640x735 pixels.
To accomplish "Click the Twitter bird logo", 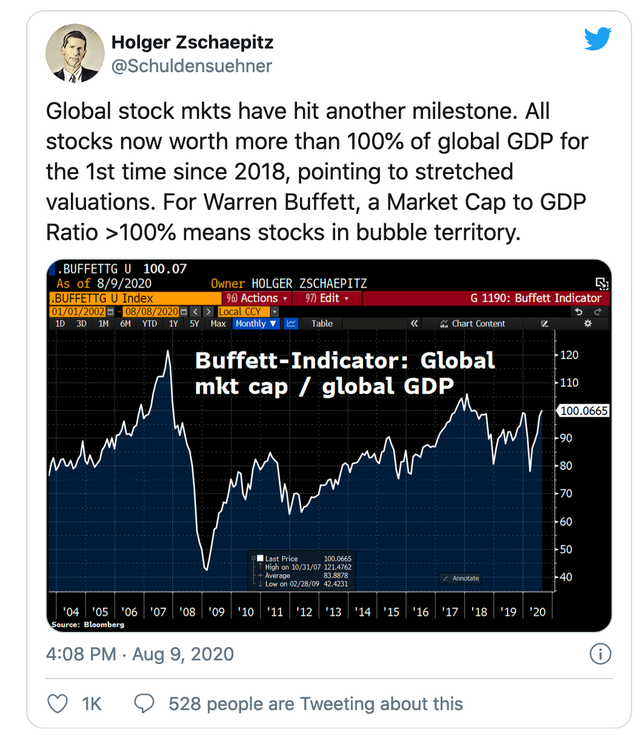I will (x=598, y=39).
